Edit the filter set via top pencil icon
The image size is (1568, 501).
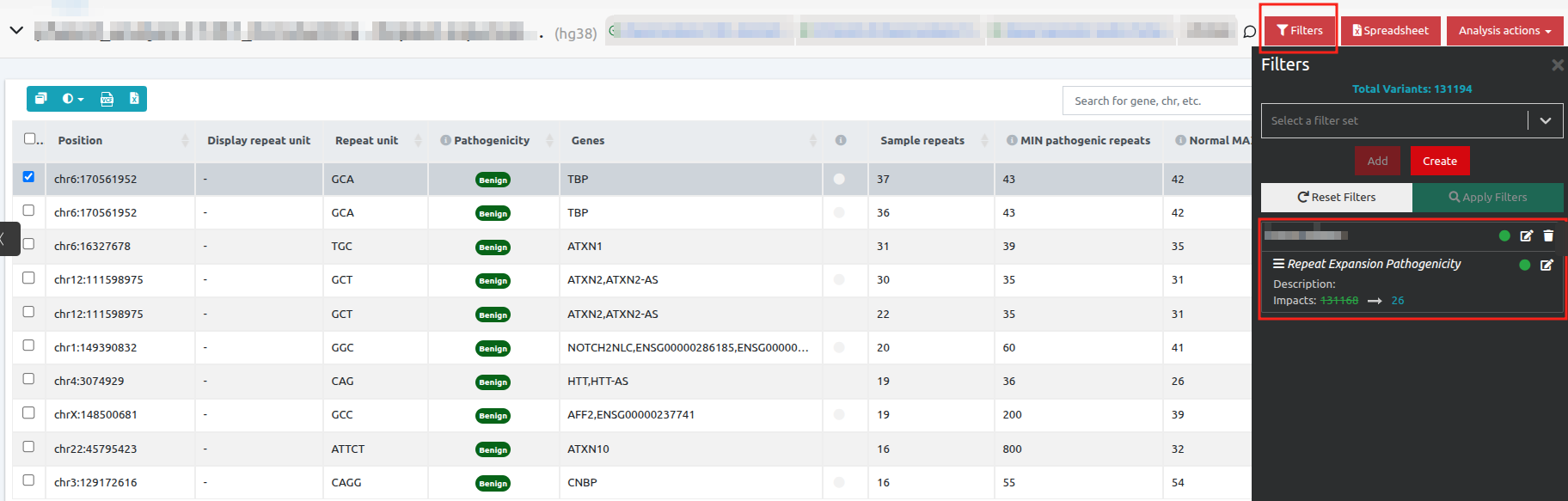[1526, 235]
